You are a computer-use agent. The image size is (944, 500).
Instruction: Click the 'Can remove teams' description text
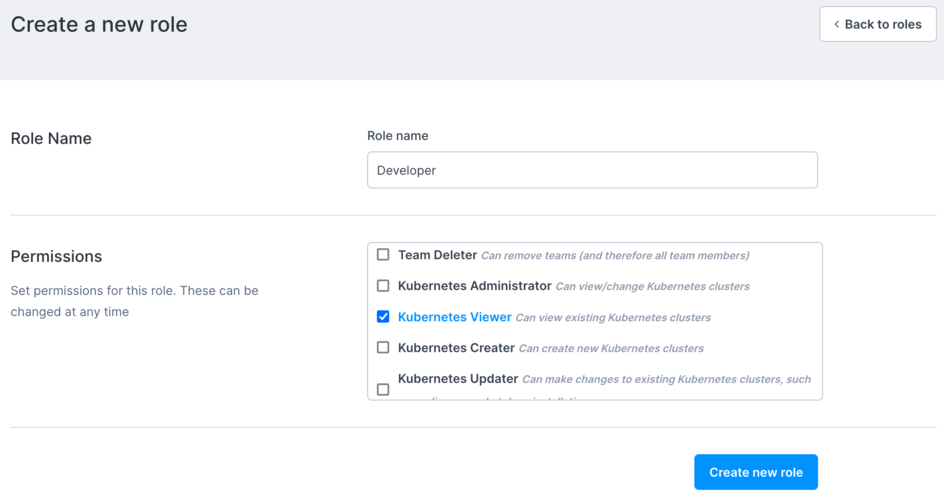tap(615, 256)
